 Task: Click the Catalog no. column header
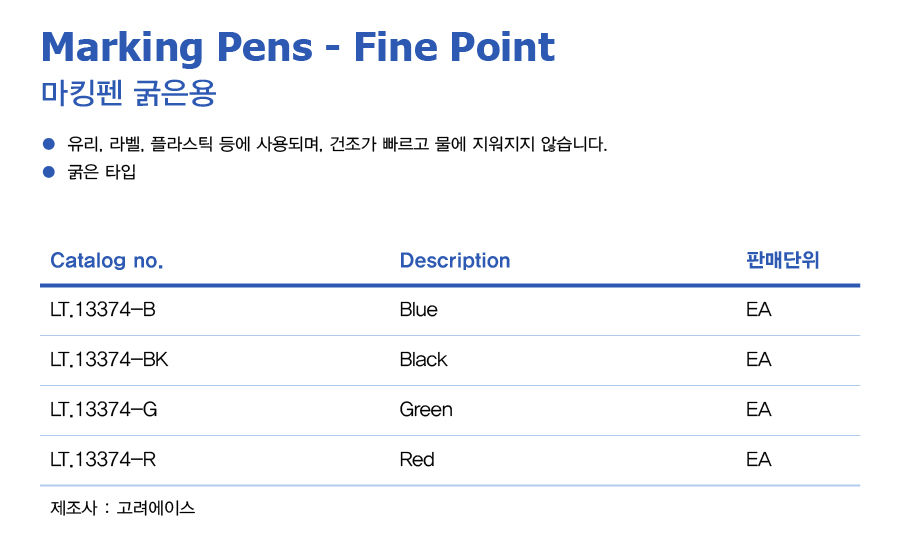click(x=107, y=261)
